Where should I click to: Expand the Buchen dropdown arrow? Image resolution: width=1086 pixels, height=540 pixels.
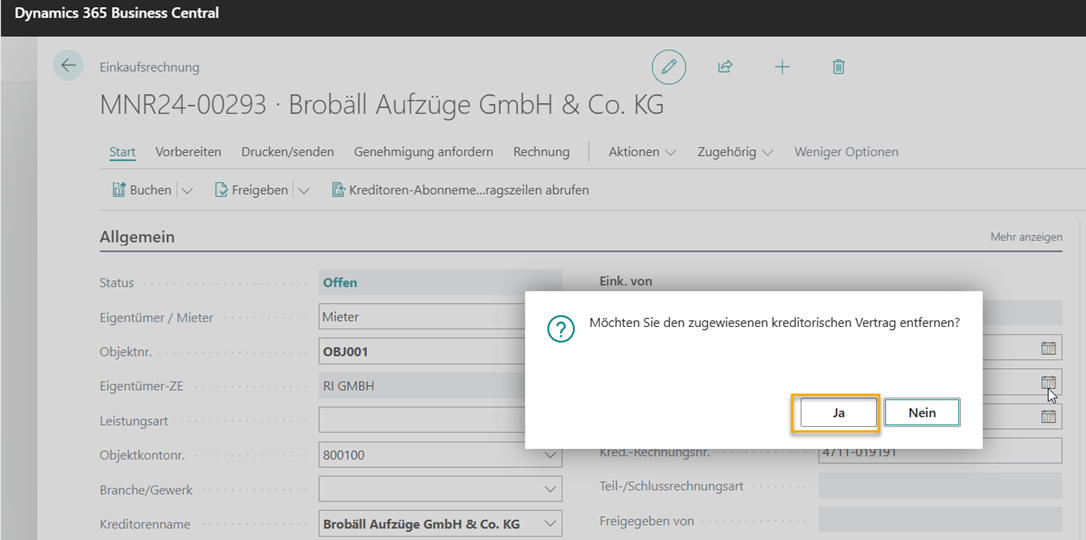pyautogui.click(x=187, y=190)
